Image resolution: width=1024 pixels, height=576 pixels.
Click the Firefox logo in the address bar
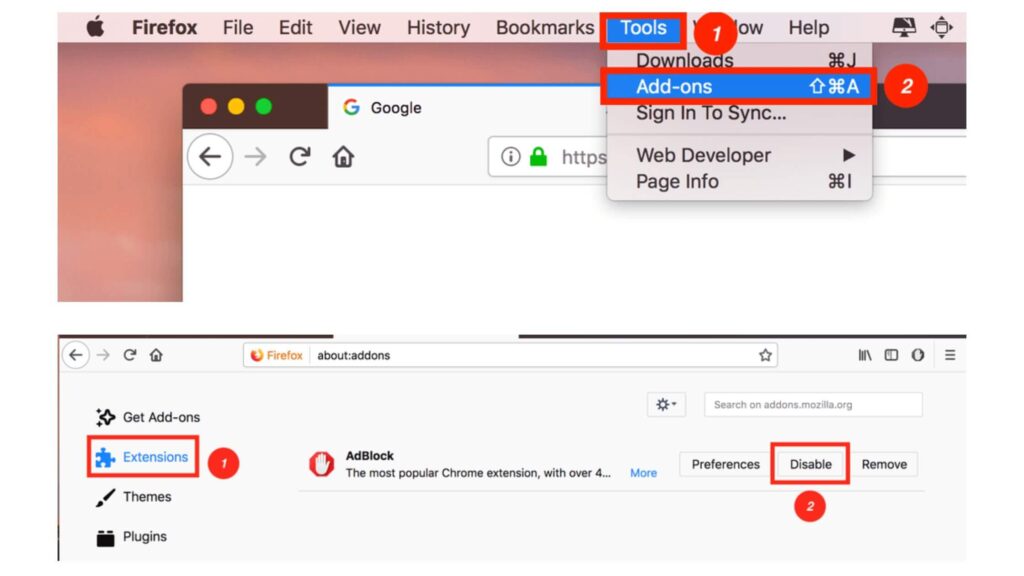click(258, 355)
